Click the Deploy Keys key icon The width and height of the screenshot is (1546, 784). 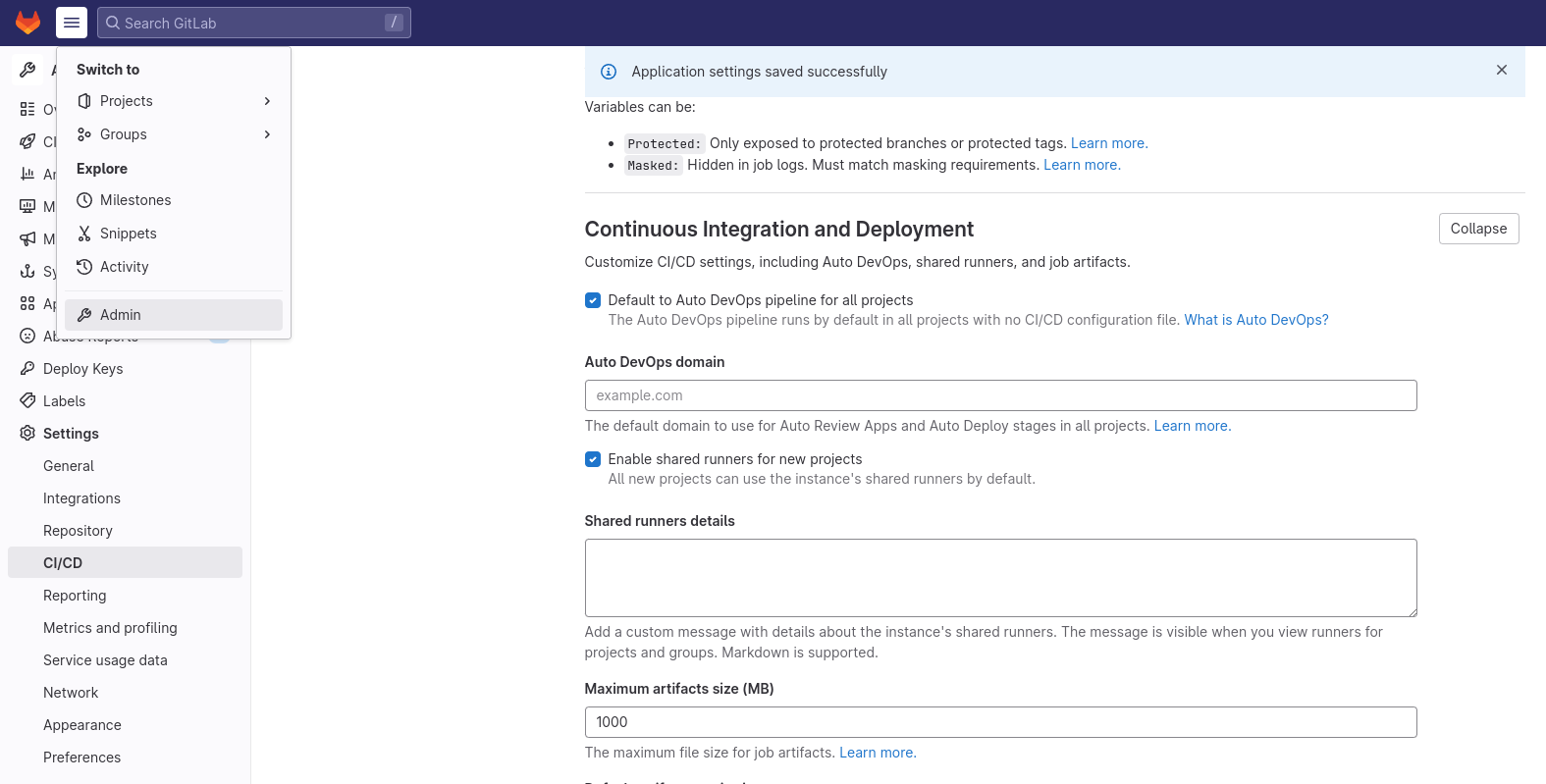coord(27,369)
